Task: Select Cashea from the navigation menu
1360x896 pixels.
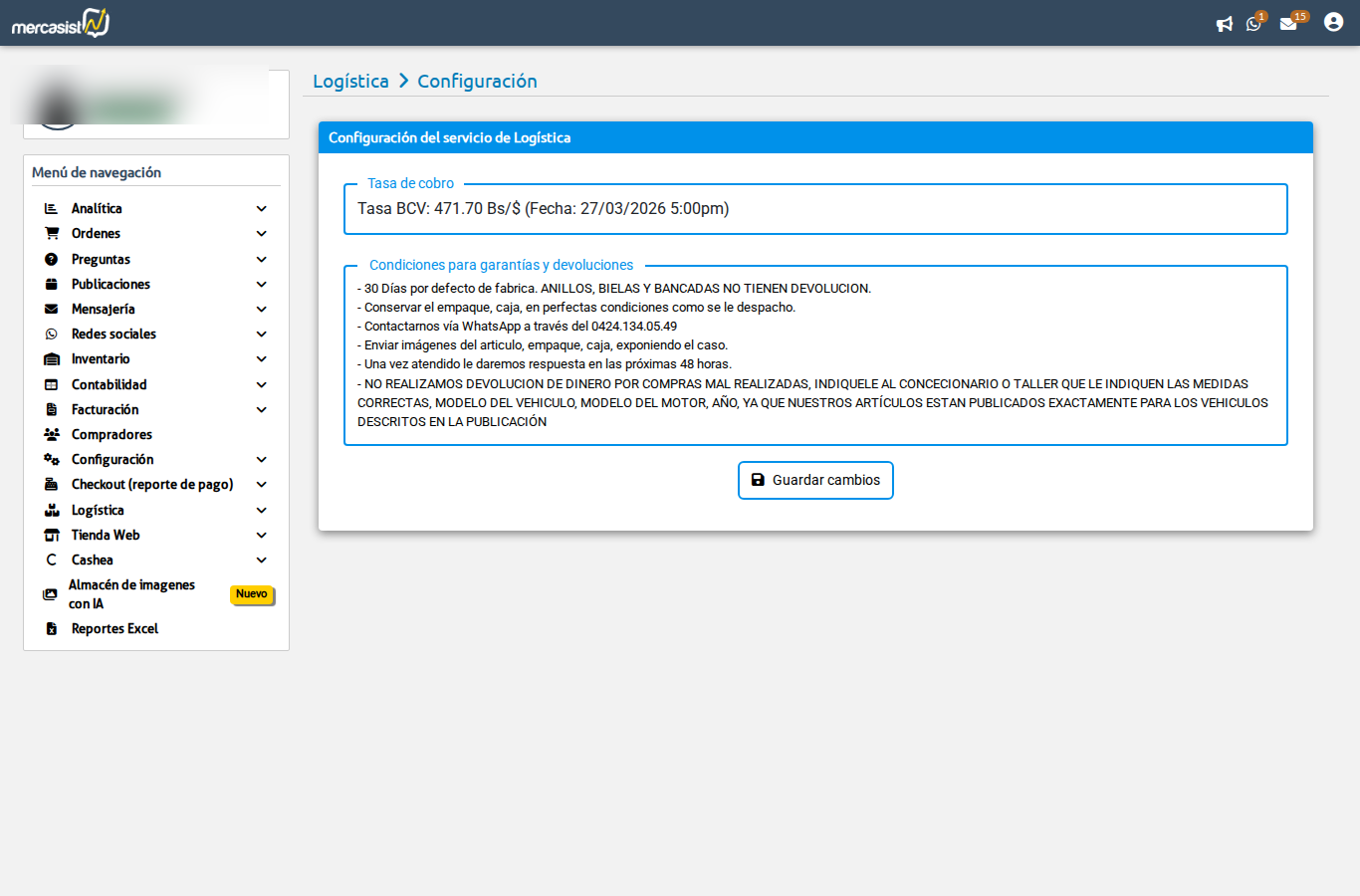Action: pyautogui.click(x=92, y=560)
